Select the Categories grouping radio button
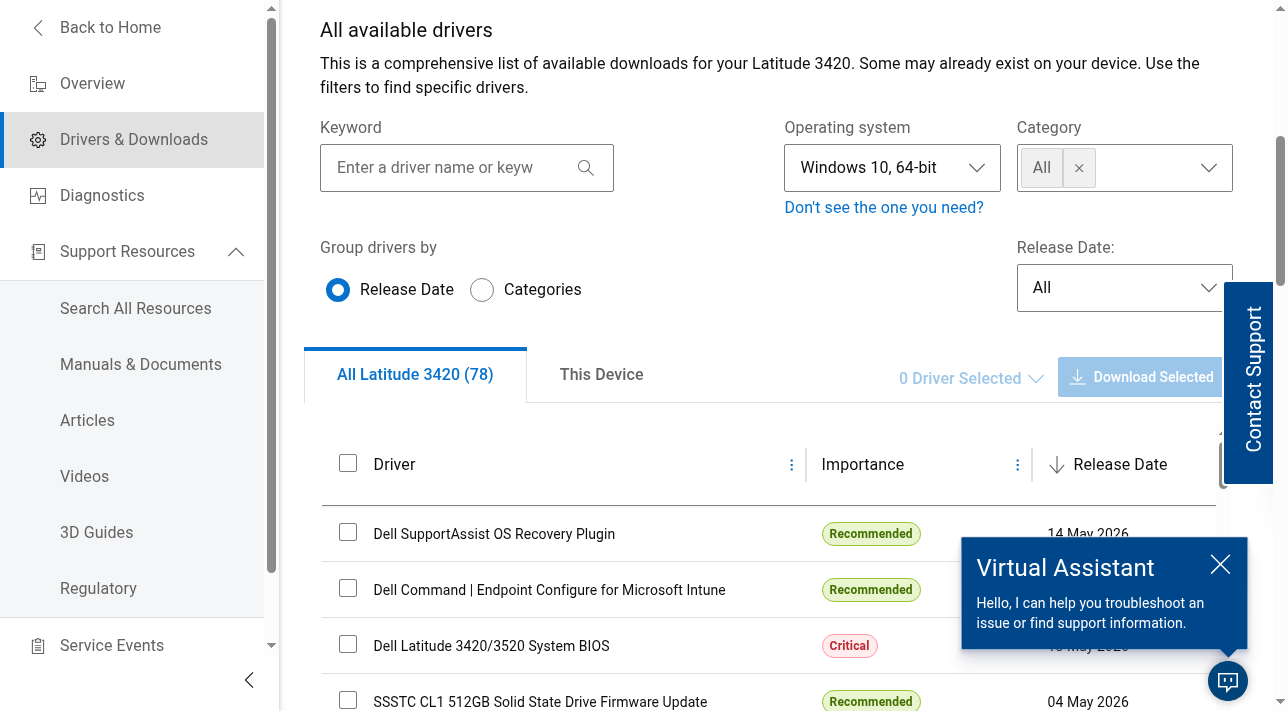Viewport: 1288px width, 711px height. [482, 290]
